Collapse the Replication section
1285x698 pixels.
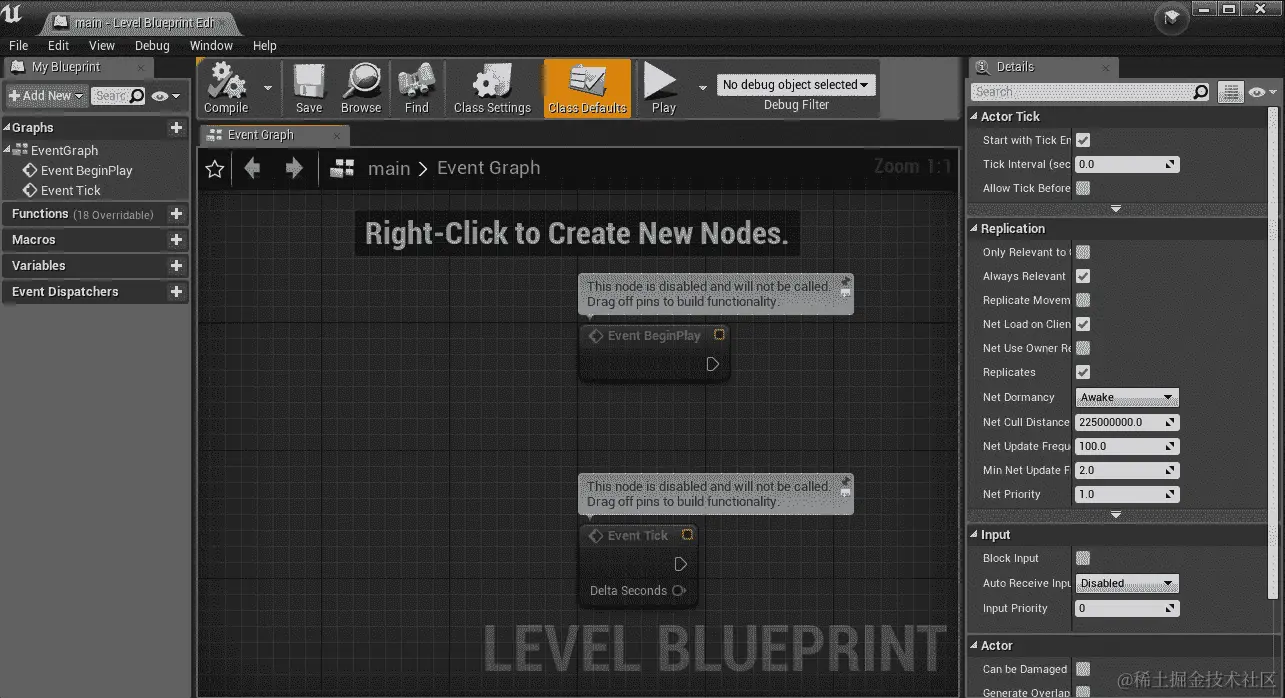975,229
